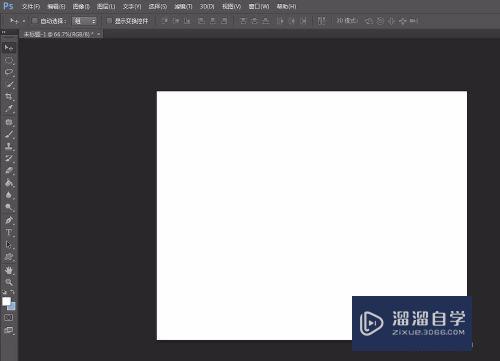The image size is (500, 361).
Task: Click align bottom edges icon
Action: [x=187, y=21]
